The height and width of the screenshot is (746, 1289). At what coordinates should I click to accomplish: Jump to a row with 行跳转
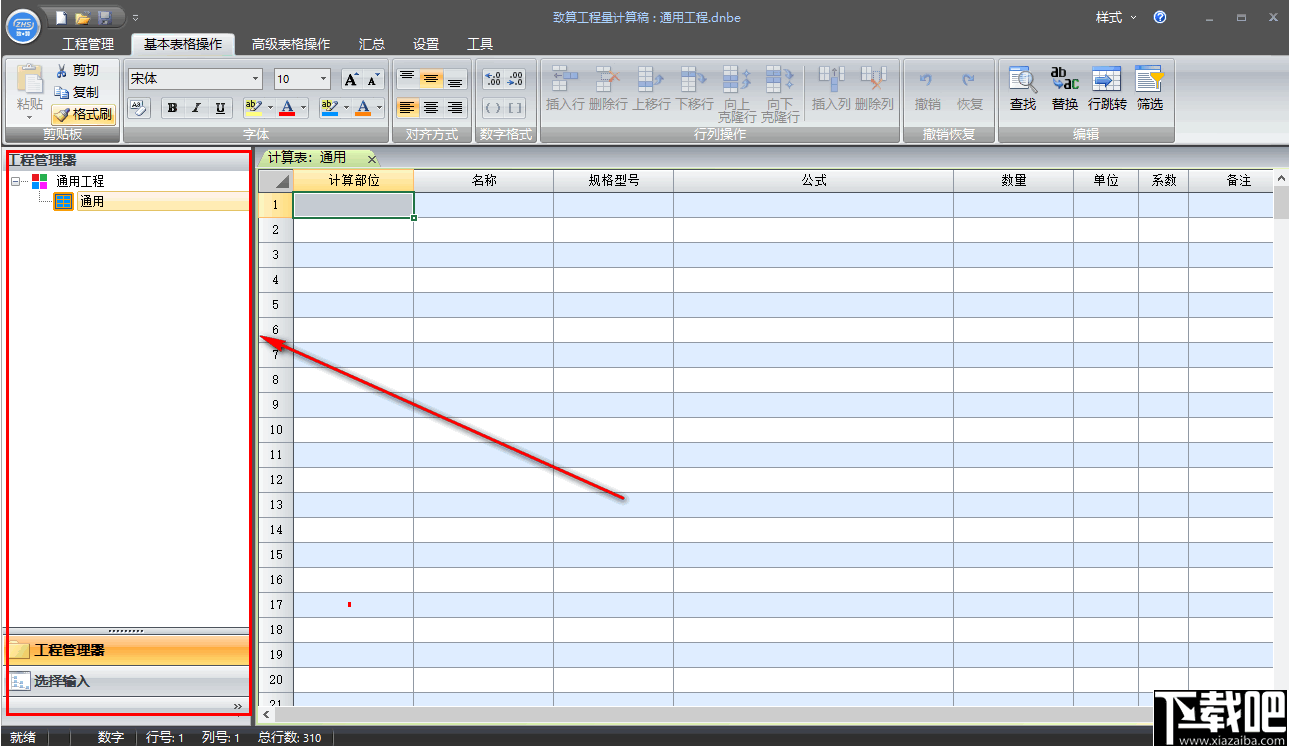tap(1107, 89)
